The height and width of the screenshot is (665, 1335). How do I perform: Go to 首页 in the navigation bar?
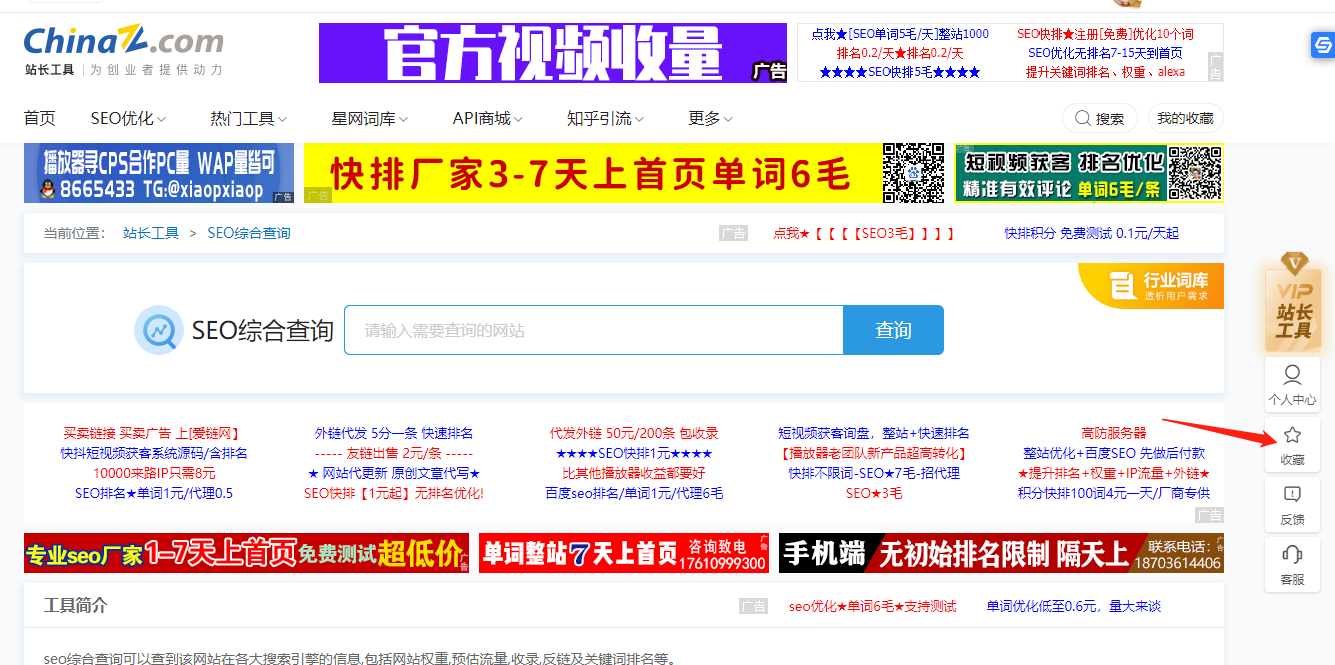(40, 118)
